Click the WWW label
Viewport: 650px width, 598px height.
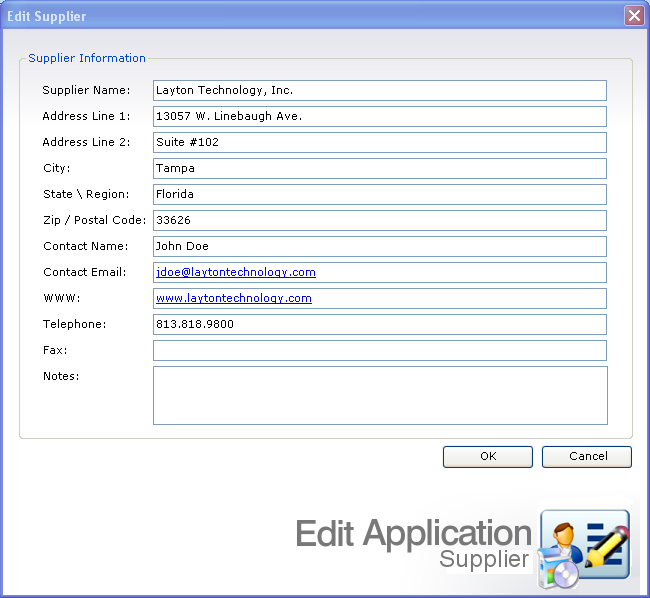[x=62, y=298]
